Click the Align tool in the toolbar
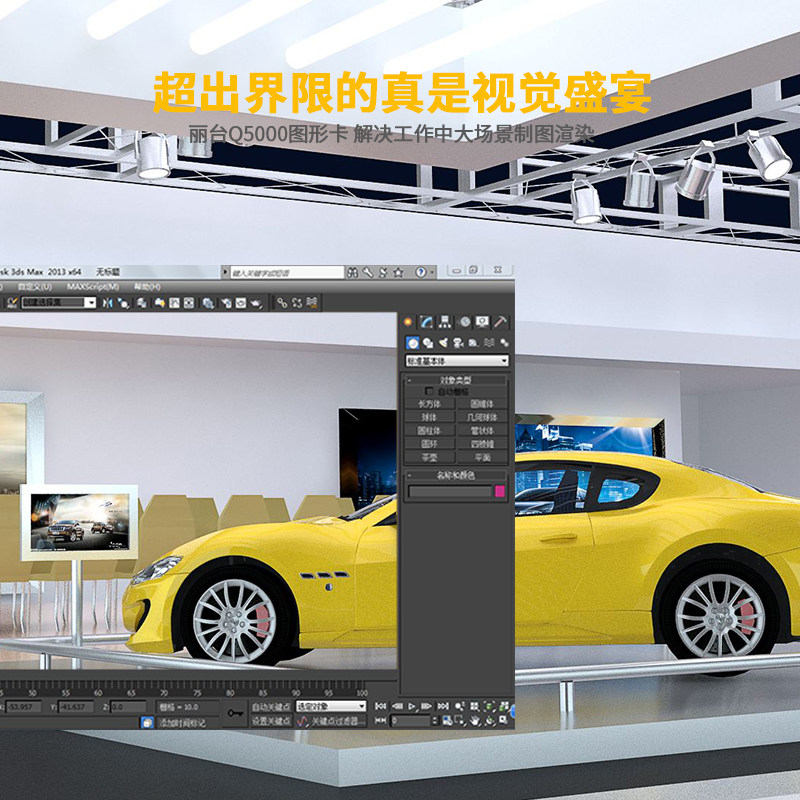The height and width of the screenshot is (800, 800). point(123,303)
